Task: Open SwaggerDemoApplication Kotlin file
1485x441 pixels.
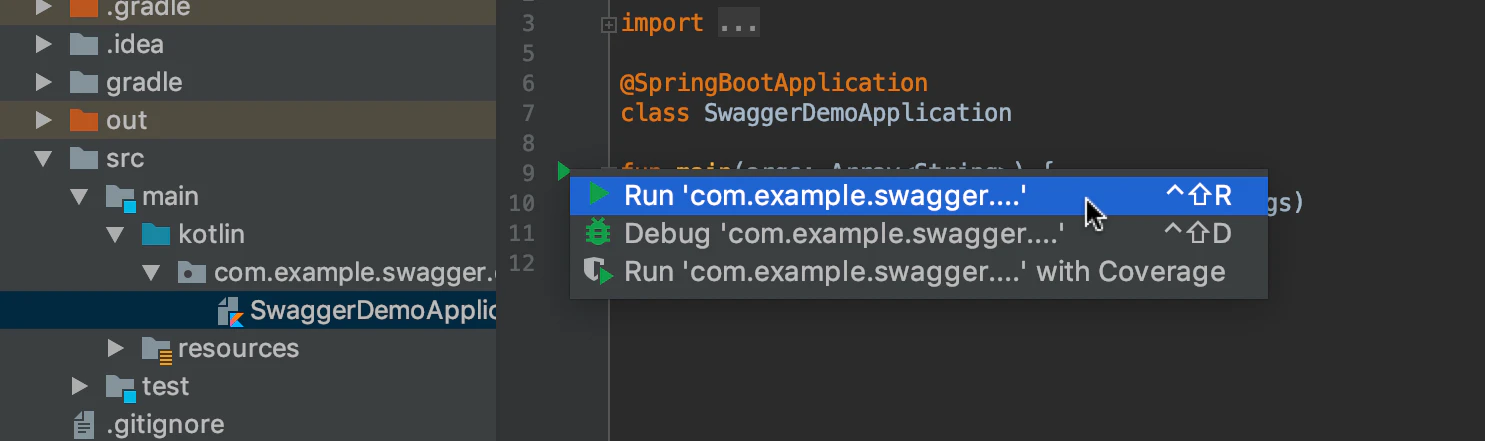Action: (x=248, y=310)
